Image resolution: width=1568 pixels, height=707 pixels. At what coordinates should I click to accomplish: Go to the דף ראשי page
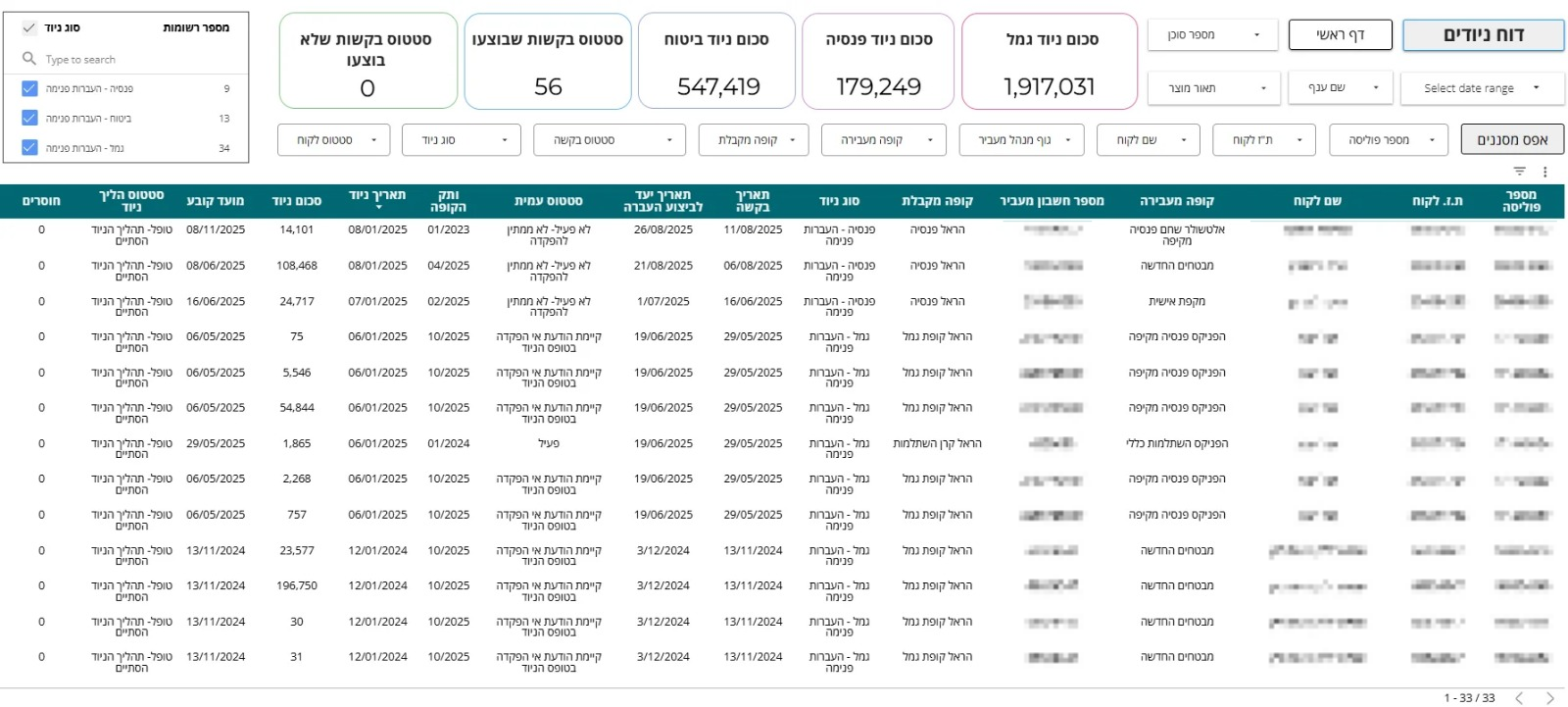point(1340,35)
